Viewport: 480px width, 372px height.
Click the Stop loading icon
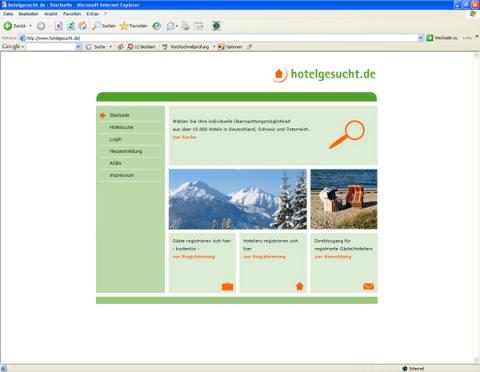point(59,26)
